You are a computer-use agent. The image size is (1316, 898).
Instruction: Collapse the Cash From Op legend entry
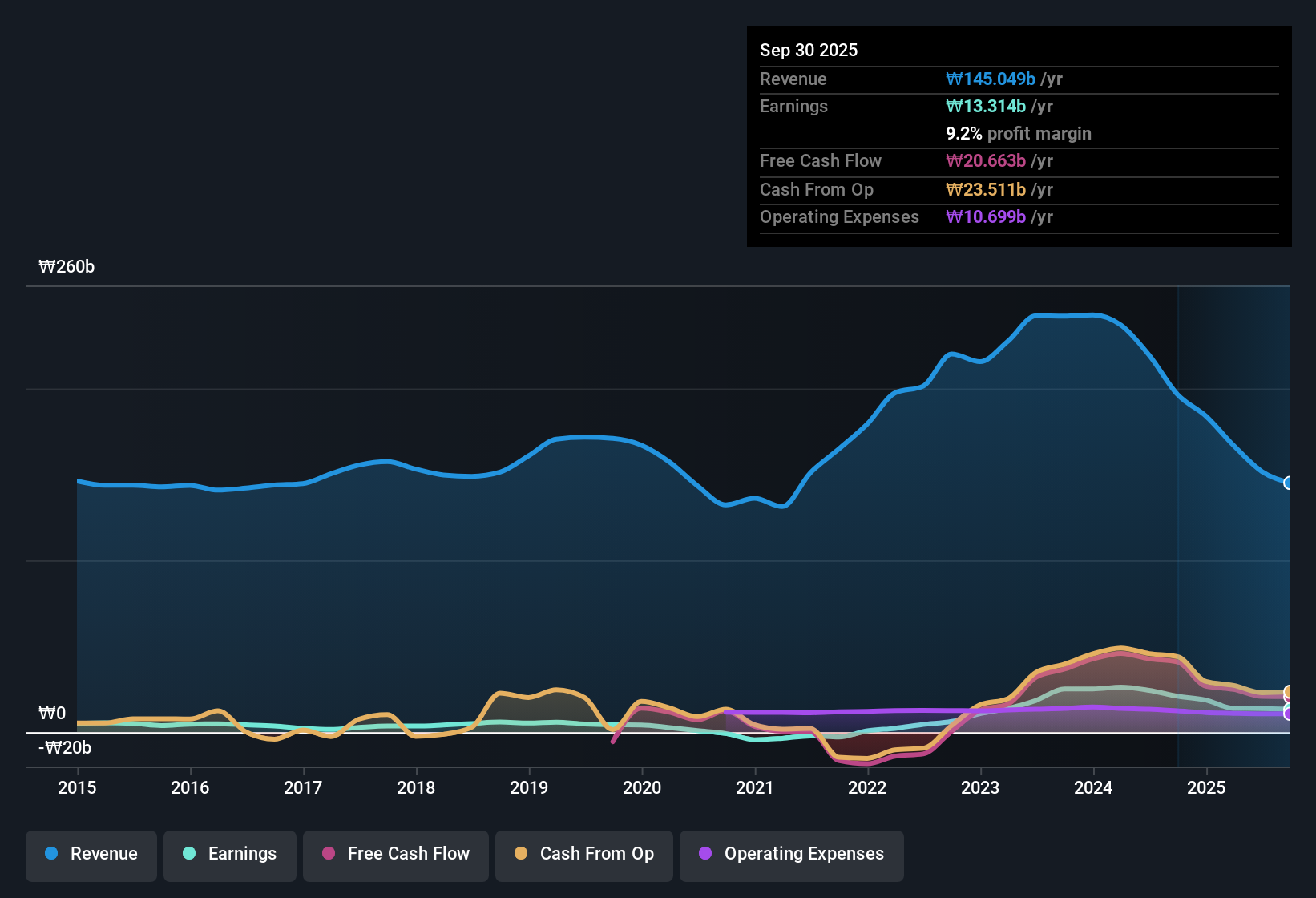[x=583, y=855]
